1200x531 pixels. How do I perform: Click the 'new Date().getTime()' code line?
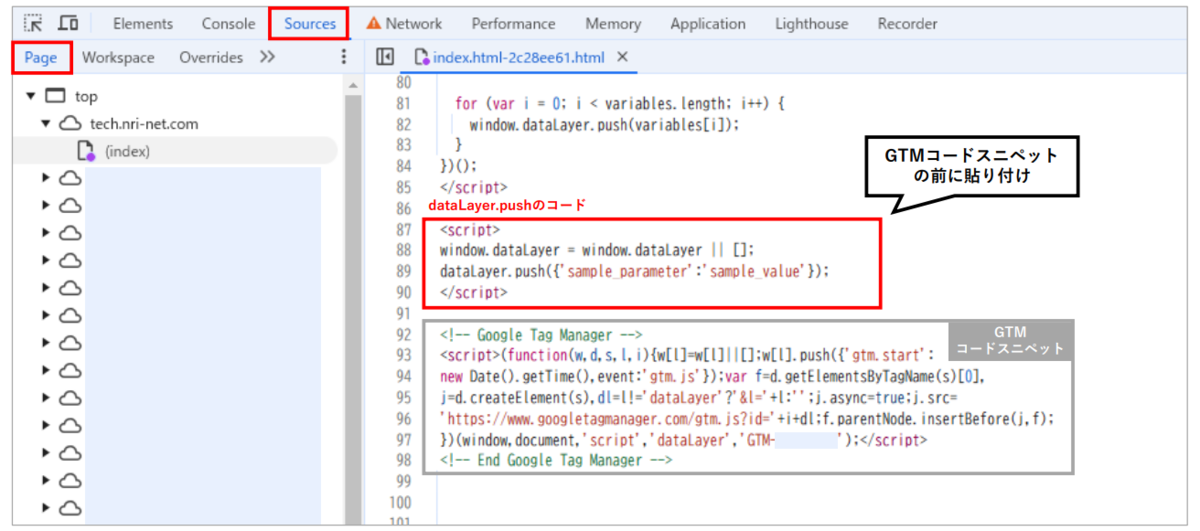tap(714, 376)
